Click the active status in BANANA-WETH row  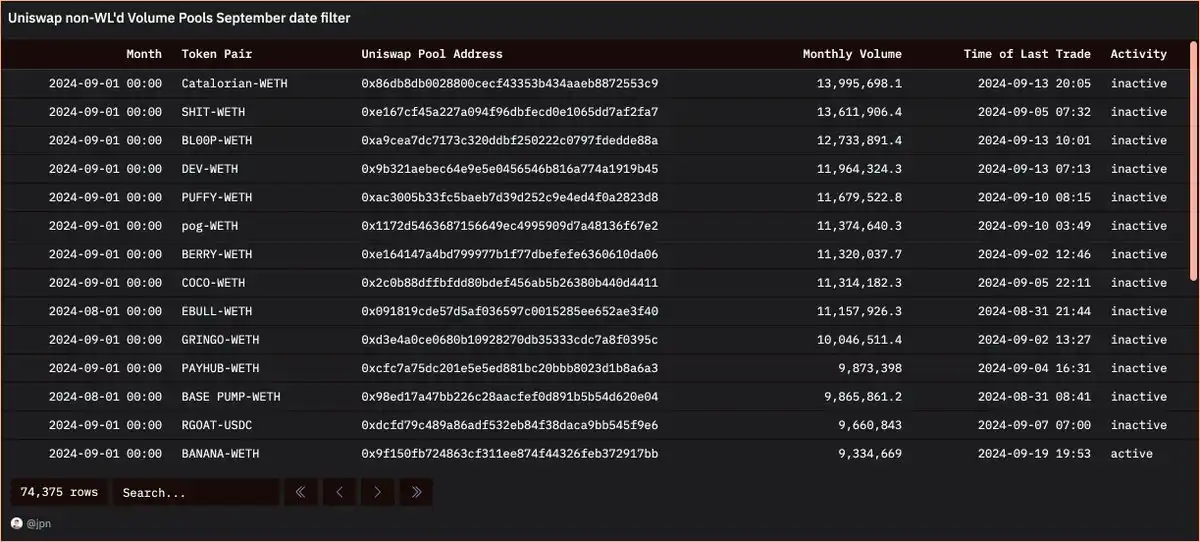(1131, 454)
